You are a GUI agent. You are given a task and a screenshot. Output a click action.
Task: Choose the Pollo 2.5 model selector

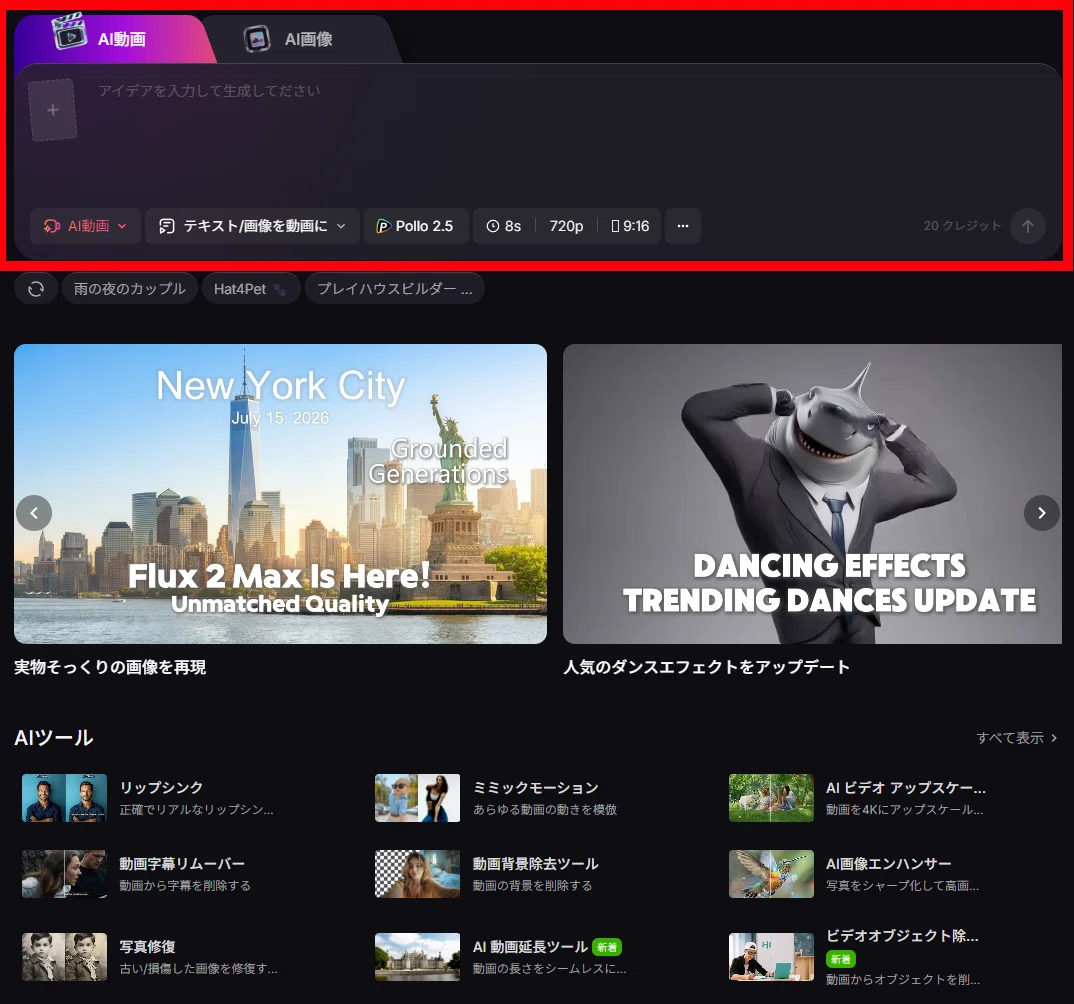click(x=416, y=226)
